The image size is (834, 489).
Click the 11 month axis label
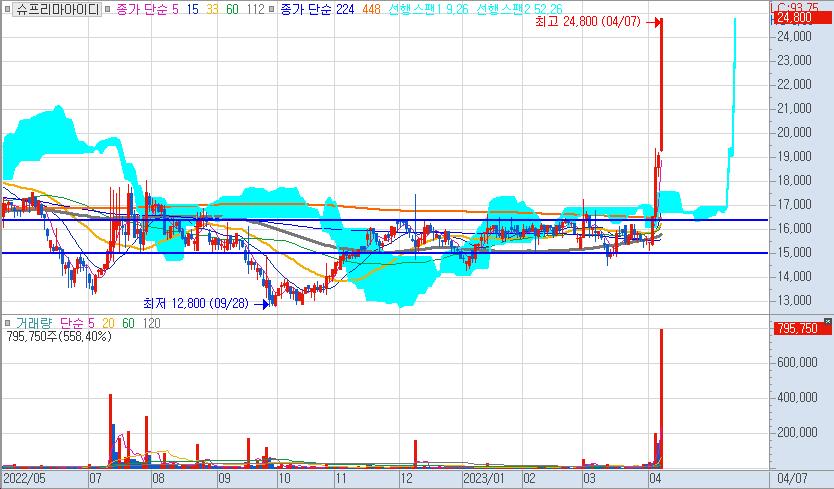341,478
